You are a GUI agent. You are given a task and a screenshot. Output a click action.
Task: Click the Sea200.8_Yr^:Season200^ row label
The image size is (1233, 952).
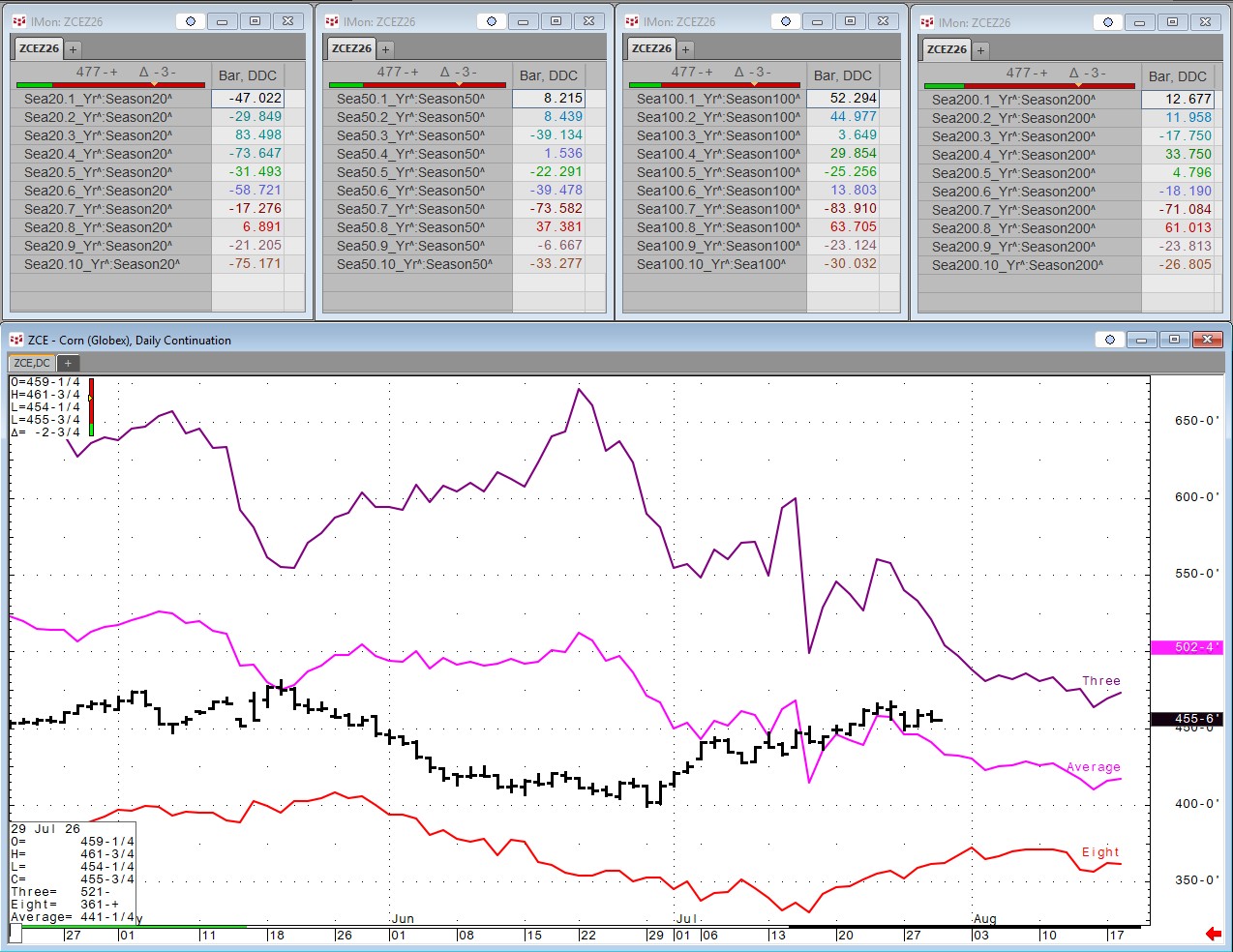pyautogui.click(x=1013, y=228)
